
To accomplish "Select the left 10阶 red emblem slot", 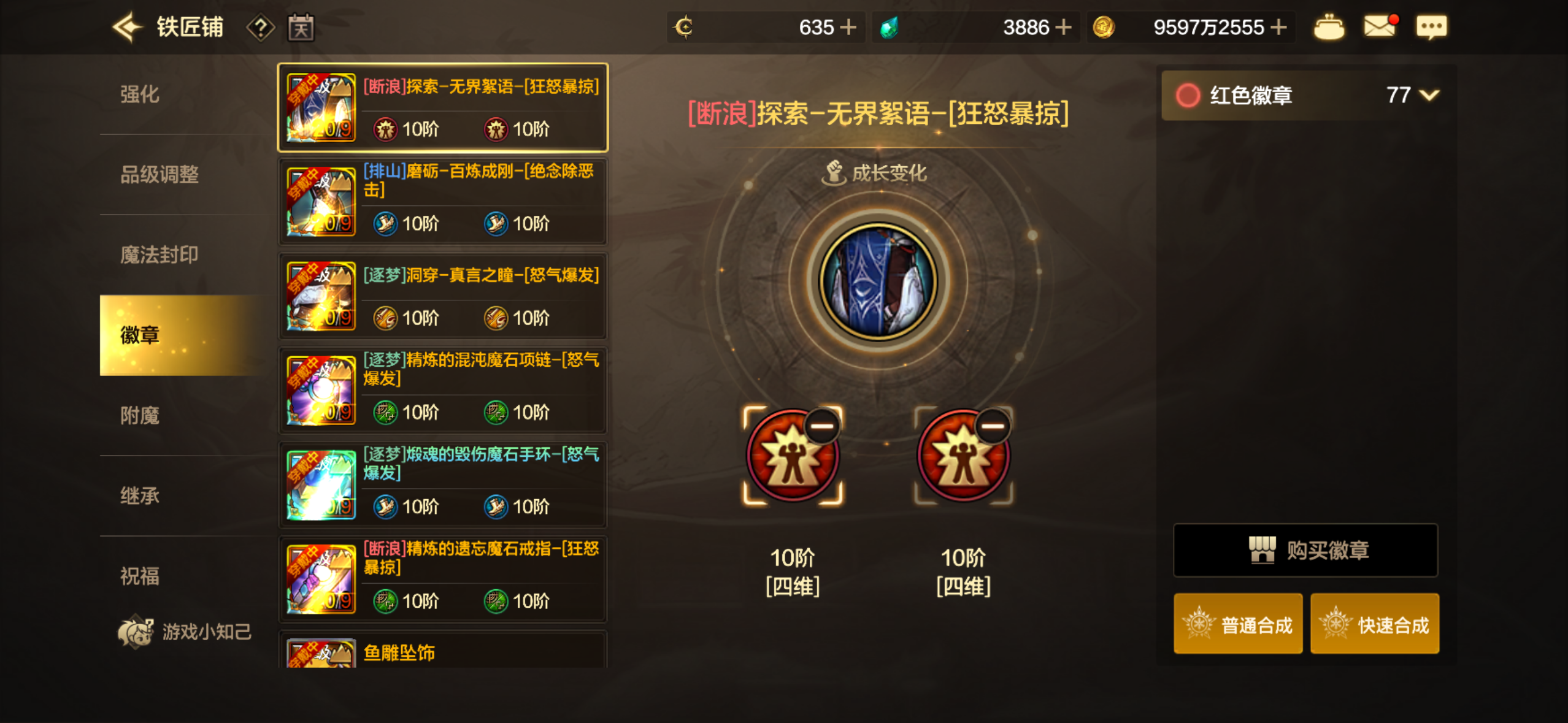I will pyautogui.click(x=792, y=456).
